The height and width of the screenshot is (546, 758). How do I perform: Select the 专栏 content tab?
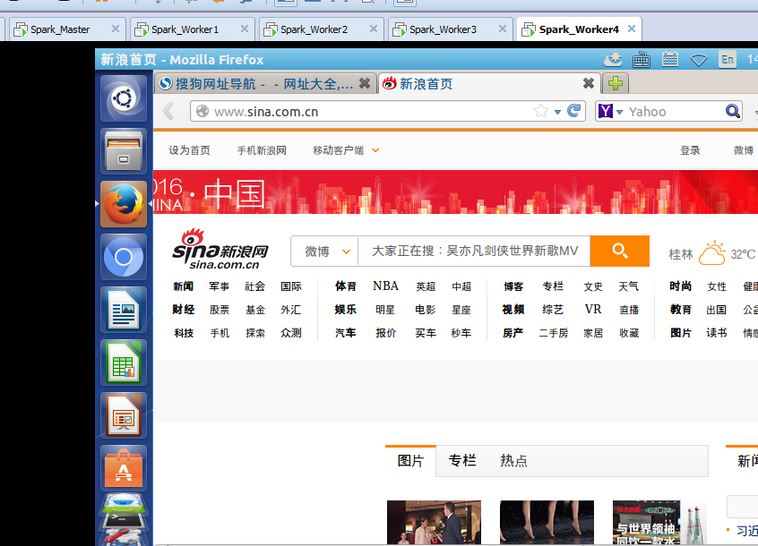point(462,460)
